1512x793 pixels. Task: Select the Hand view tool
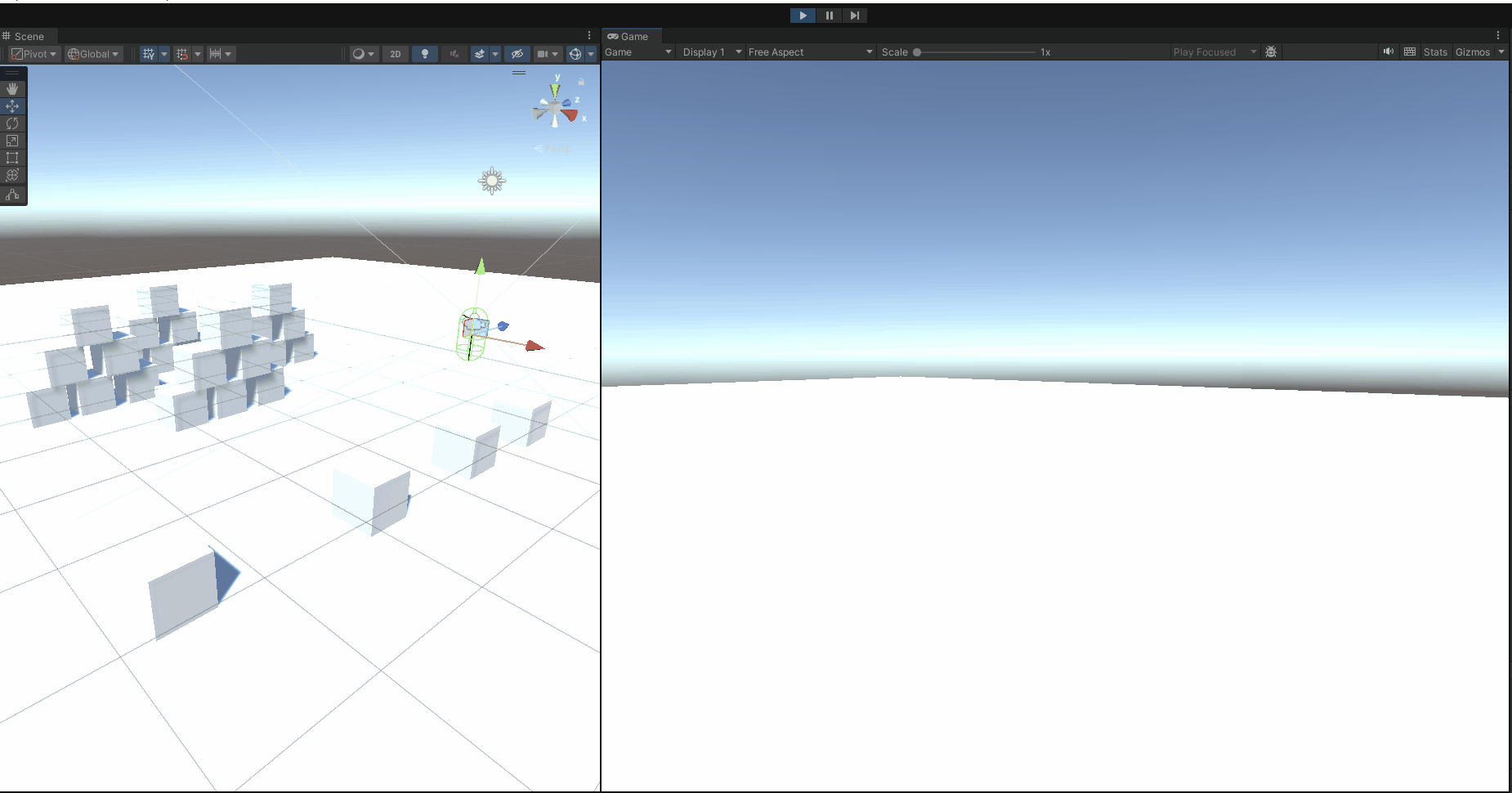tap(12, 88)
